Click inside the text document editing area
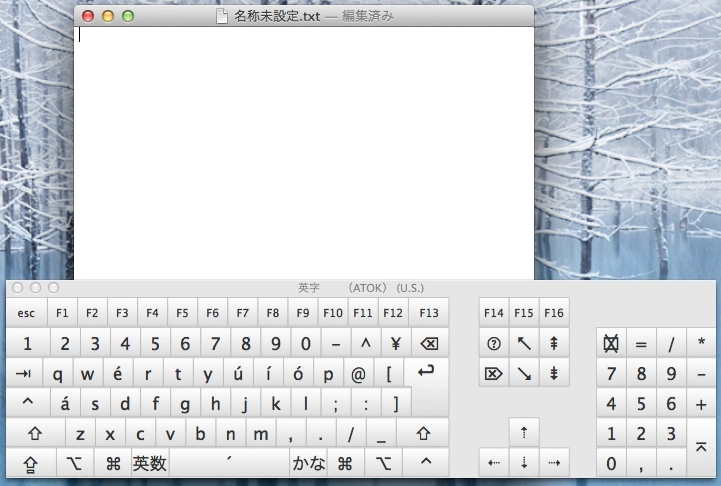 [304, 153]
